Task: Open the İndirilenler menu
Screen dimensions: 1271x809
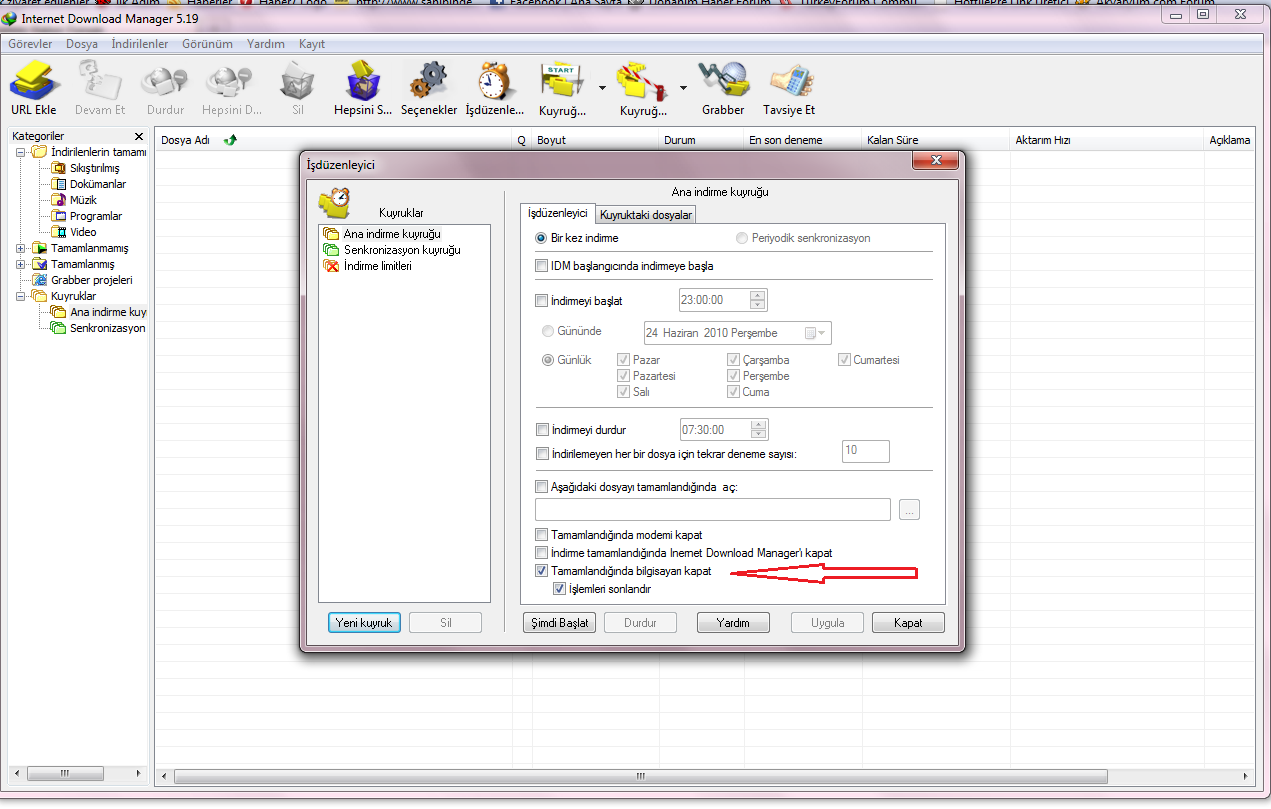Action: (140, 44)
